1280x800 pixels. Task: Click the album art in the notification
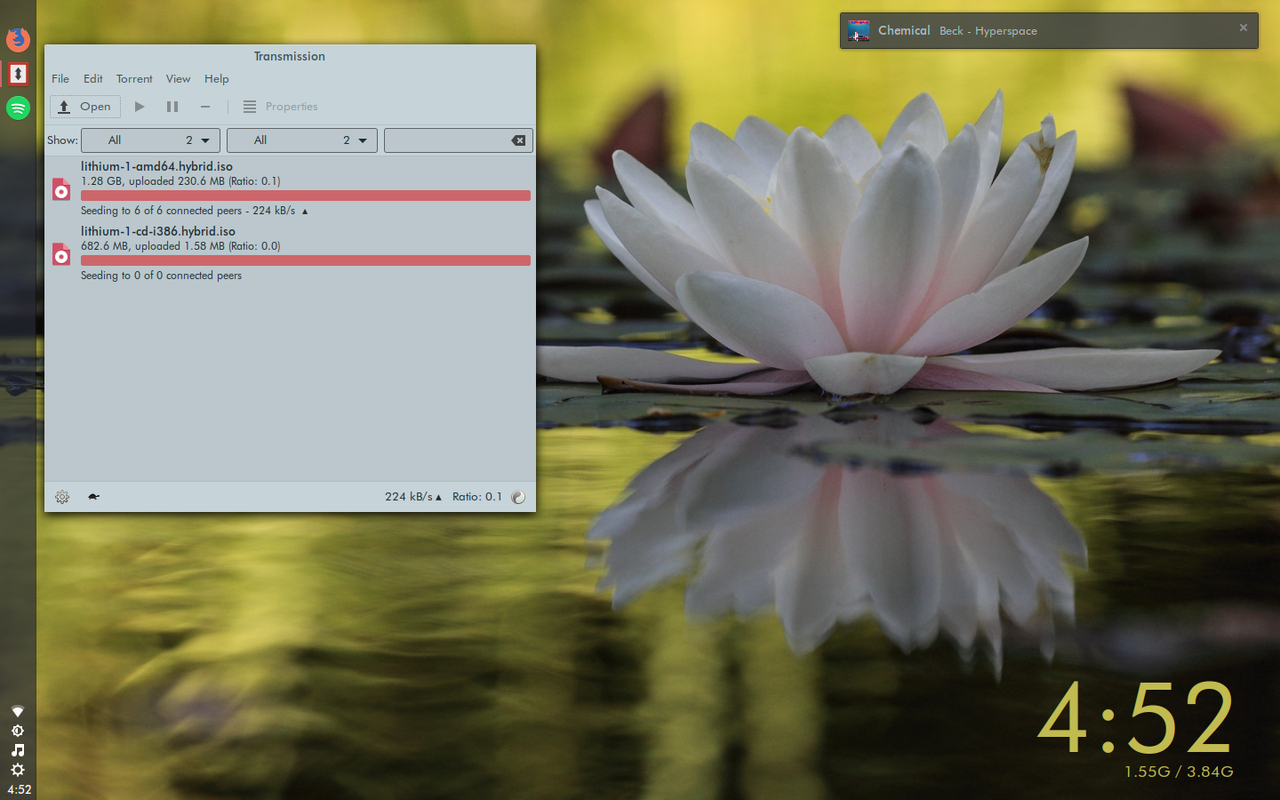[x=858, y=31]
